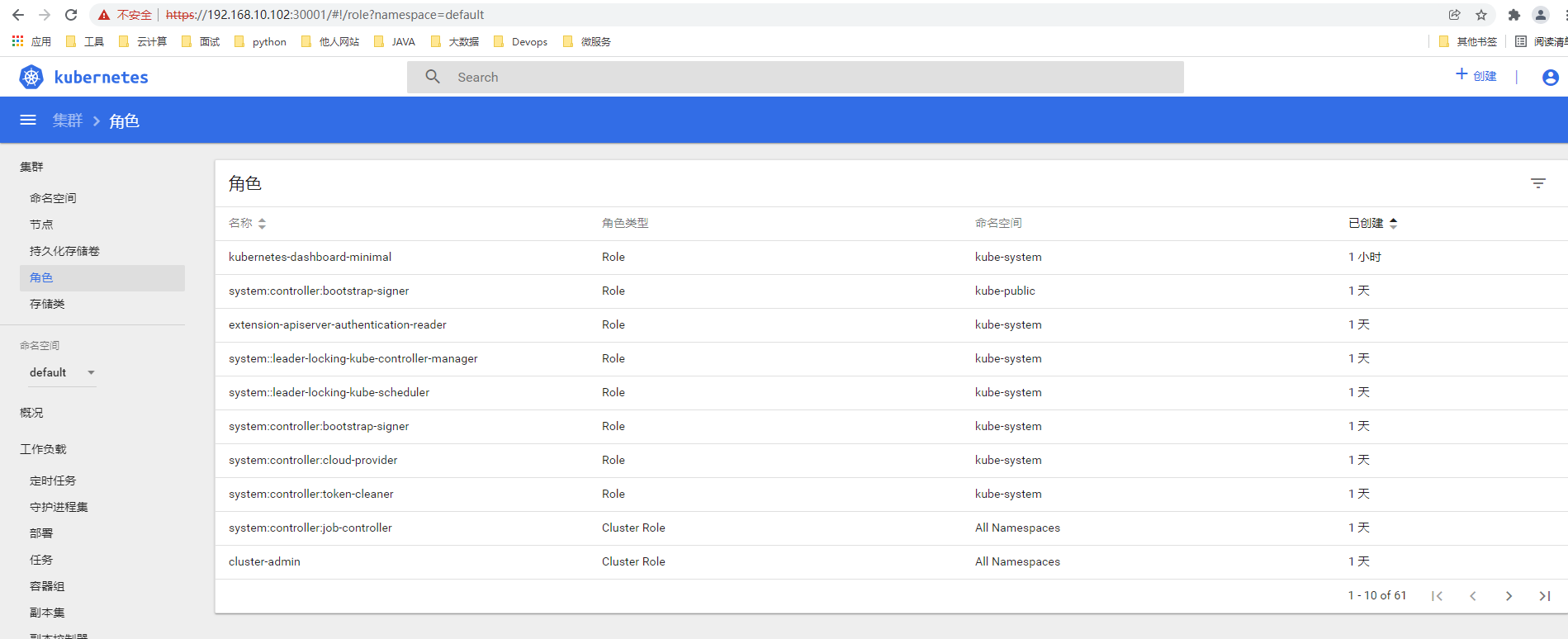Screen dimensions: 1568x639
Task: Open 节点 in the sidebar
Action: point(41,225)
